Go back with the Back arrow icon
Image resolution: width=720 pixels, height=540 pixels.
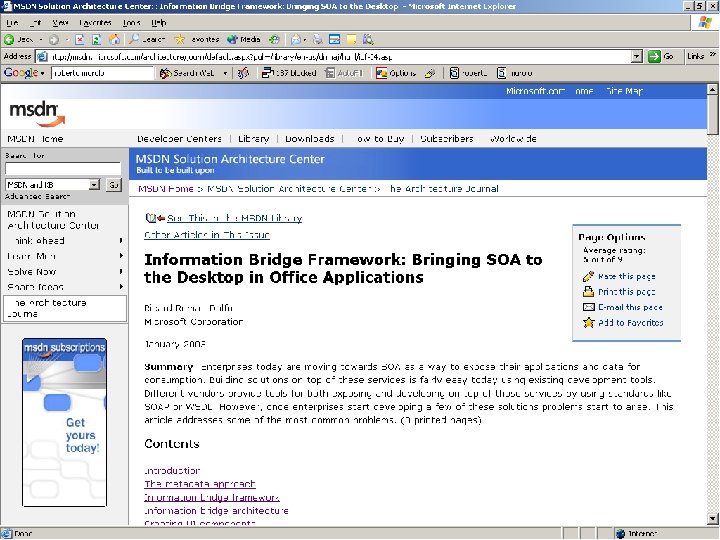point(9,39)
